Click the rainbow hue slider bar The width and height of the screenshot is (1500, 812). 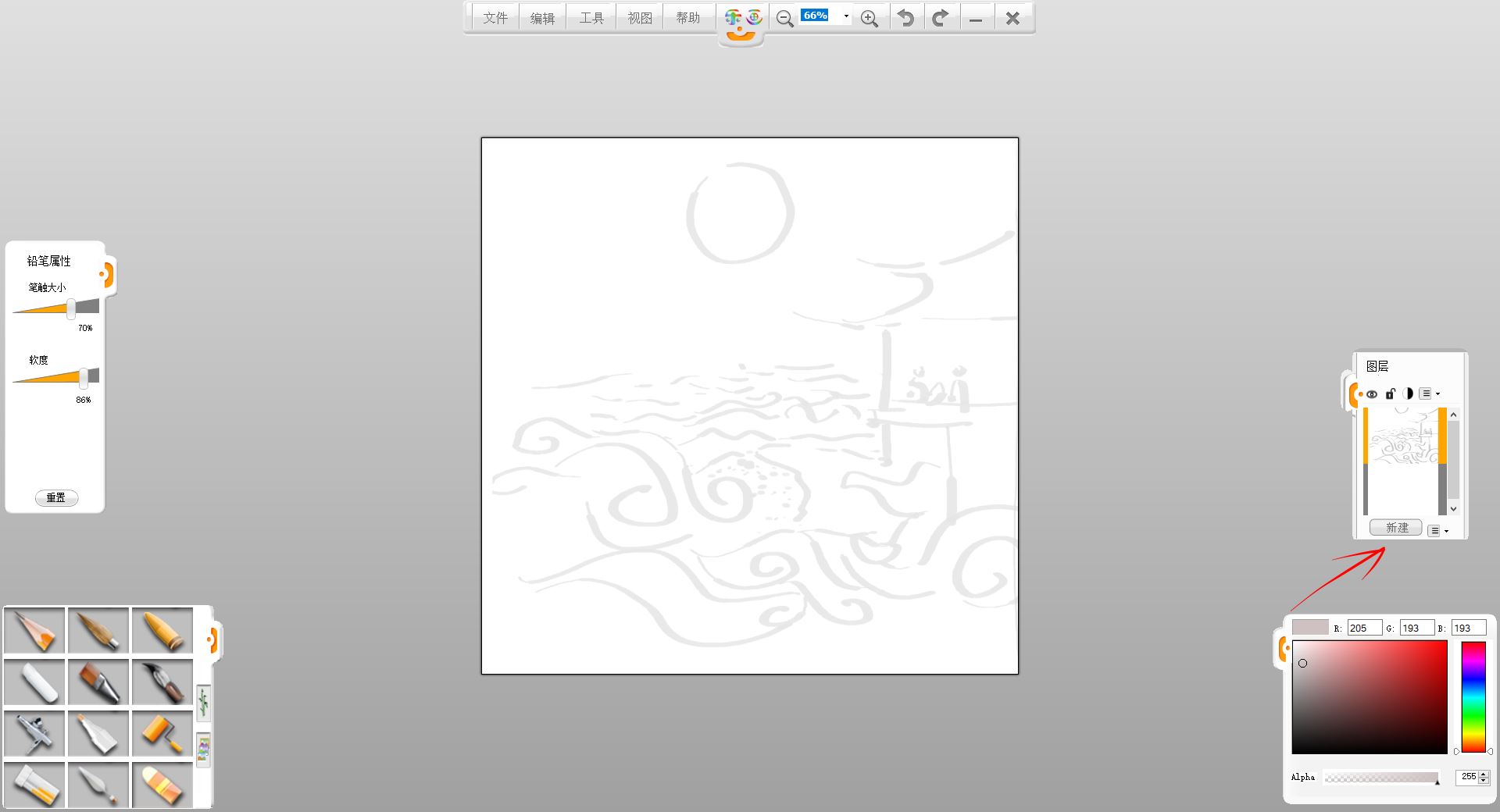[1473, 696]
